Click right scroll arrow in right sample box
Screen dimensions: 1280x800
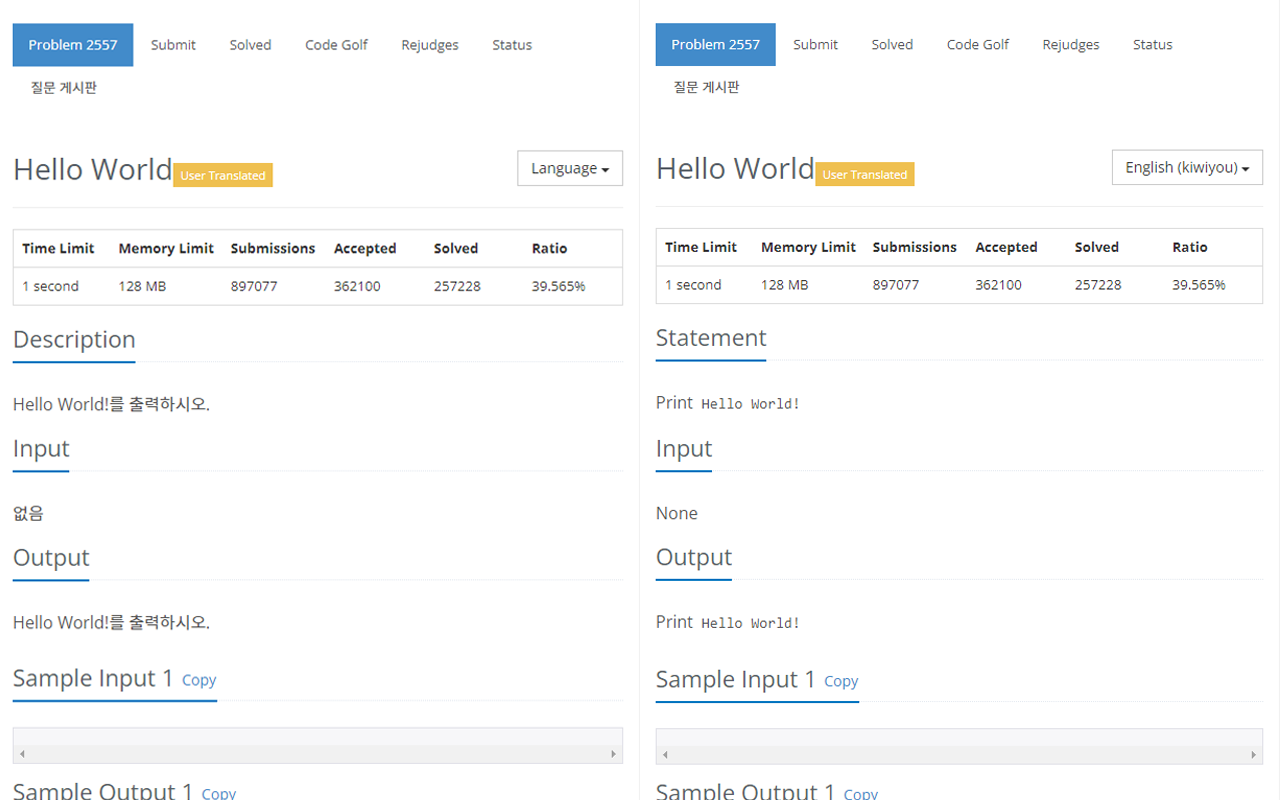tap(1254, 755)
